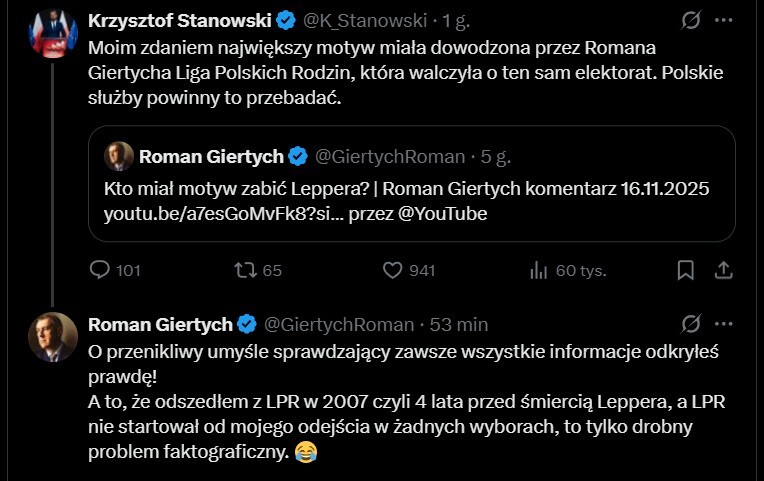Click the @YouTube mention in quoted tweet
The width and height of the screenshot is (764, 481).
[x=441, y=214]
